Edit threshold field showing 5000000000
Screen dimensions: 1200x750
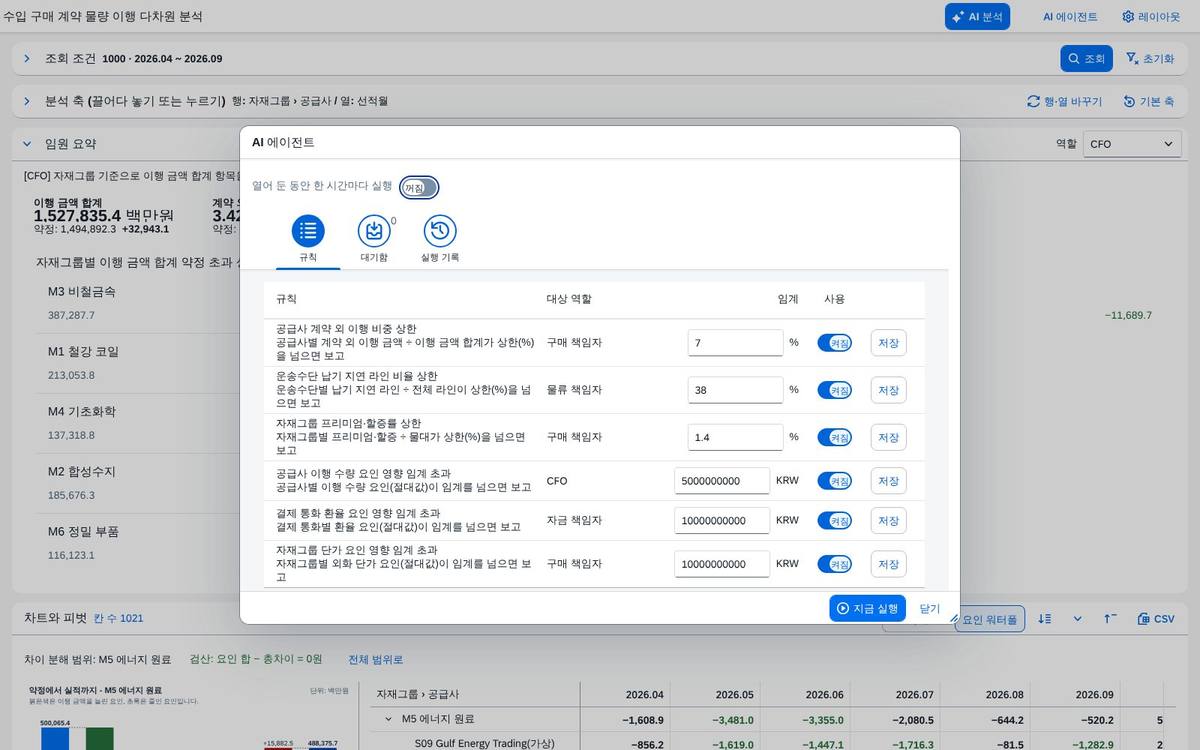(x=722, y=481)
